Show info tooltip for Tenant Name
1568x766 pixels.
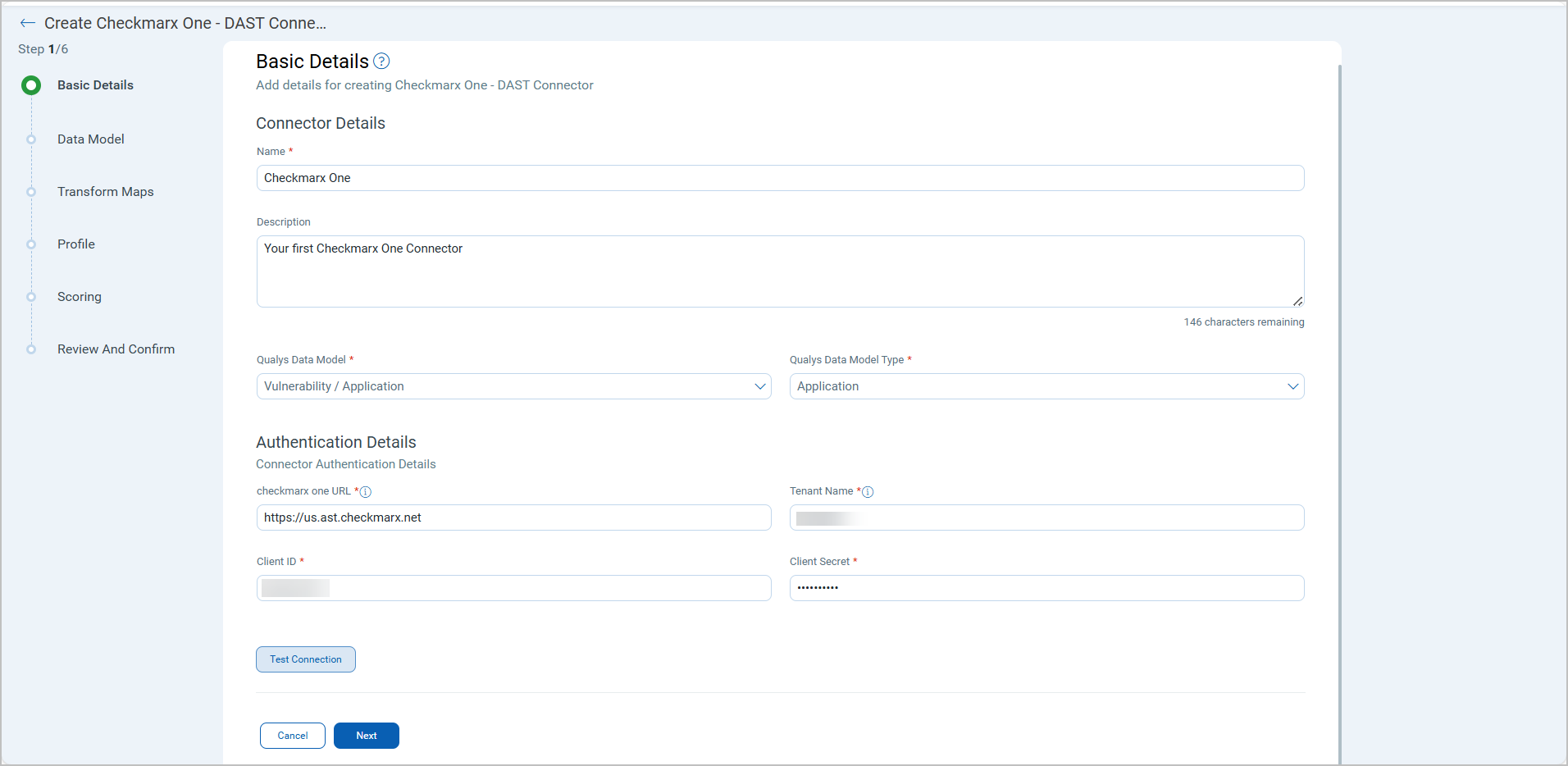click(x=868, y=492)
